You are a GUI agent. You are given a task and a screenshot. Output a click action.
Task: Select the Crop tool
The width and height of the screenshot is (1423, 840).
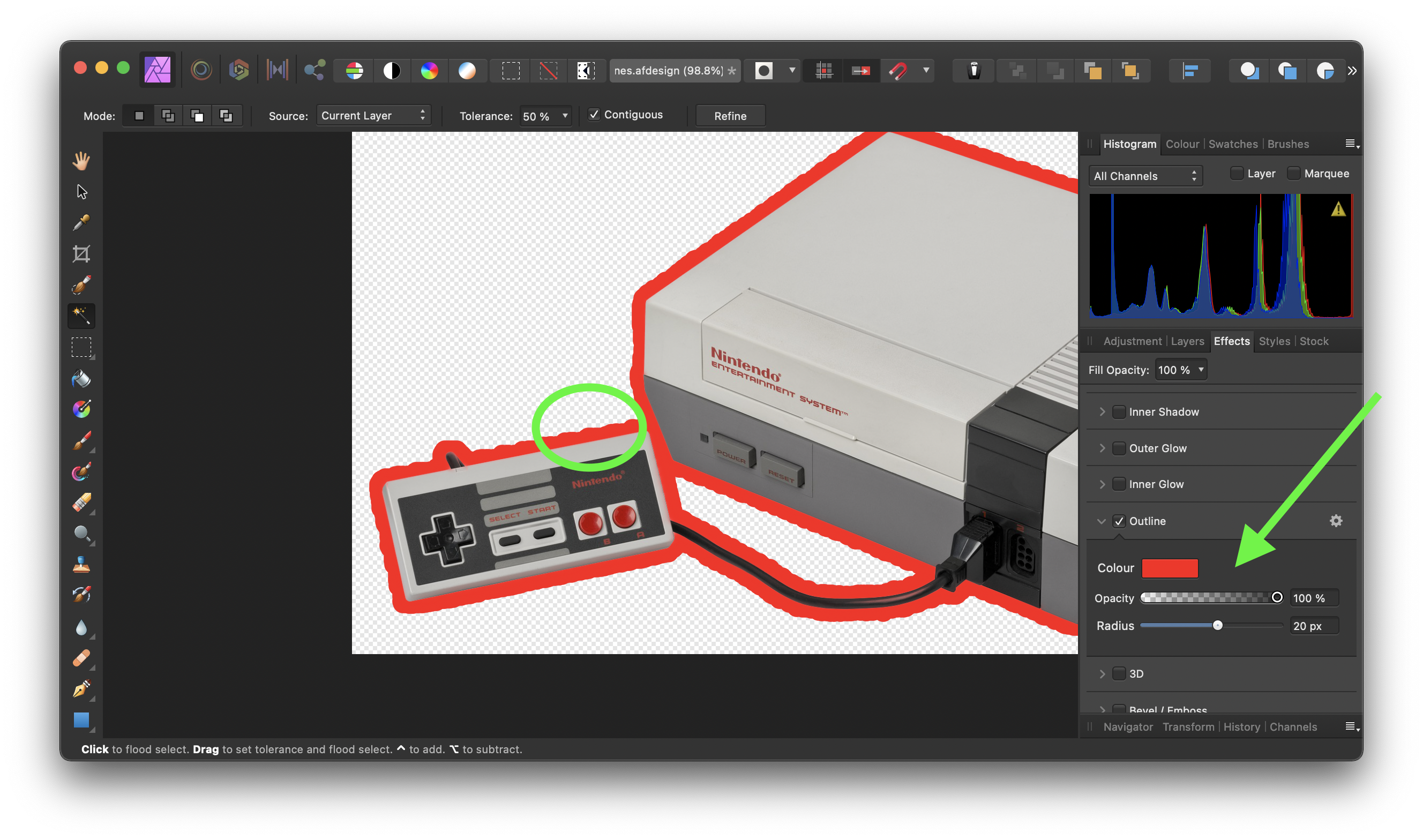81,253
